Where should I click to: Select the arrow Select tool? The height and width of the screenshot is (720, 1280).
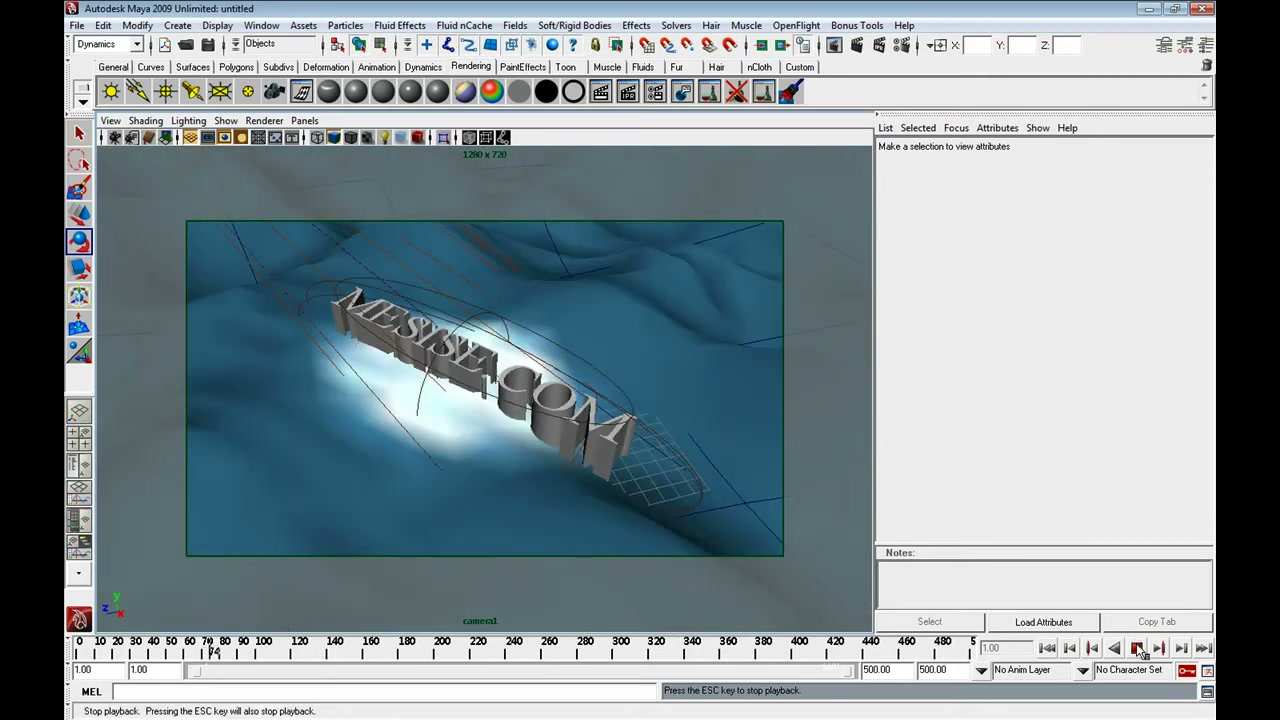coord(79,133)
